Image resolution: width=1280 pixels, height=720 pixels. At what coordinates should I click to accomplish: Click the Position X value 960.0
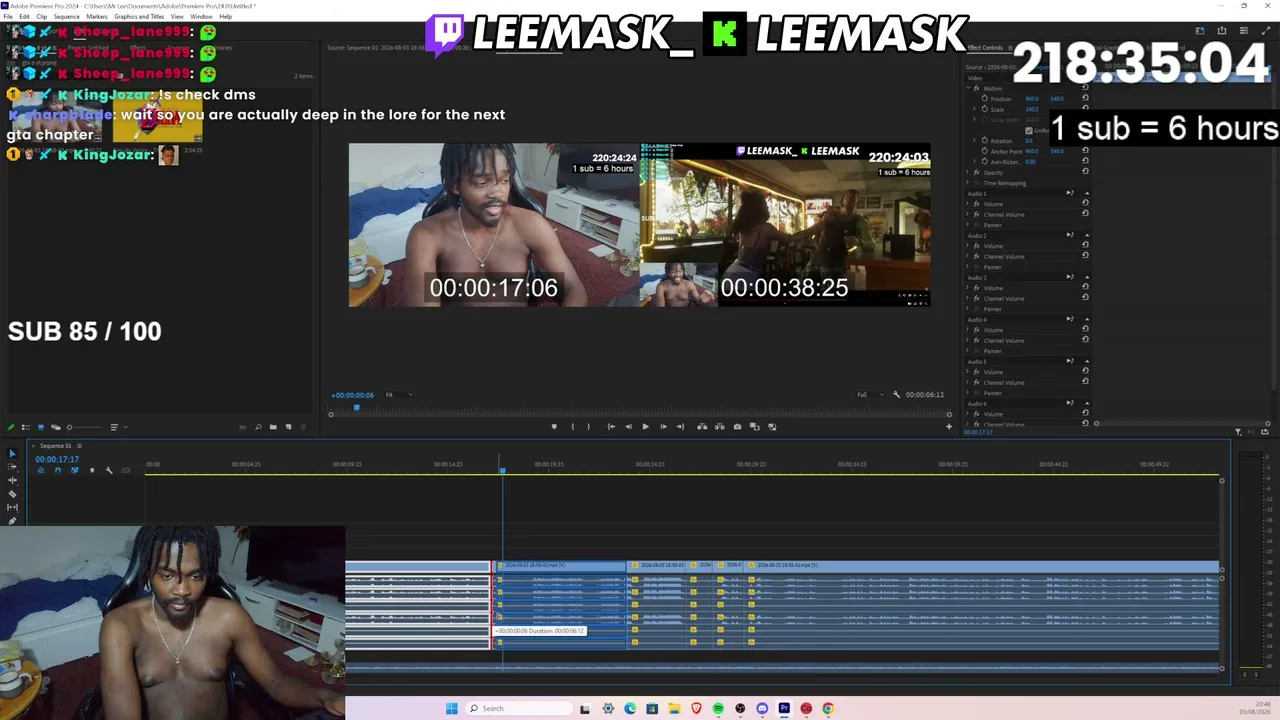click(x=1032, y=99)
